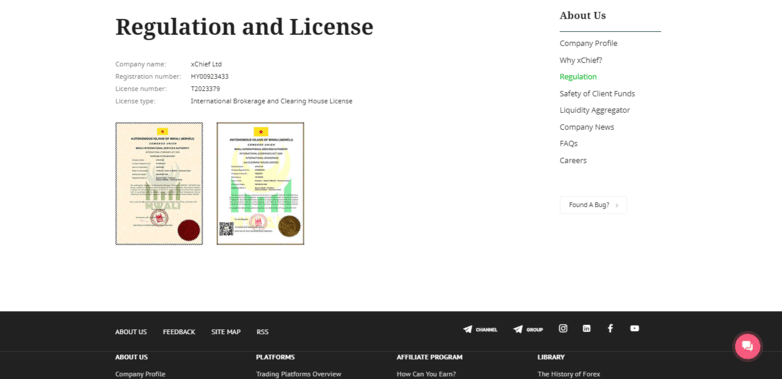The width and height of the screenshot is (782, 379).
Task: Open the Company Profile sidebar link
Action: [x=588, y=43]
